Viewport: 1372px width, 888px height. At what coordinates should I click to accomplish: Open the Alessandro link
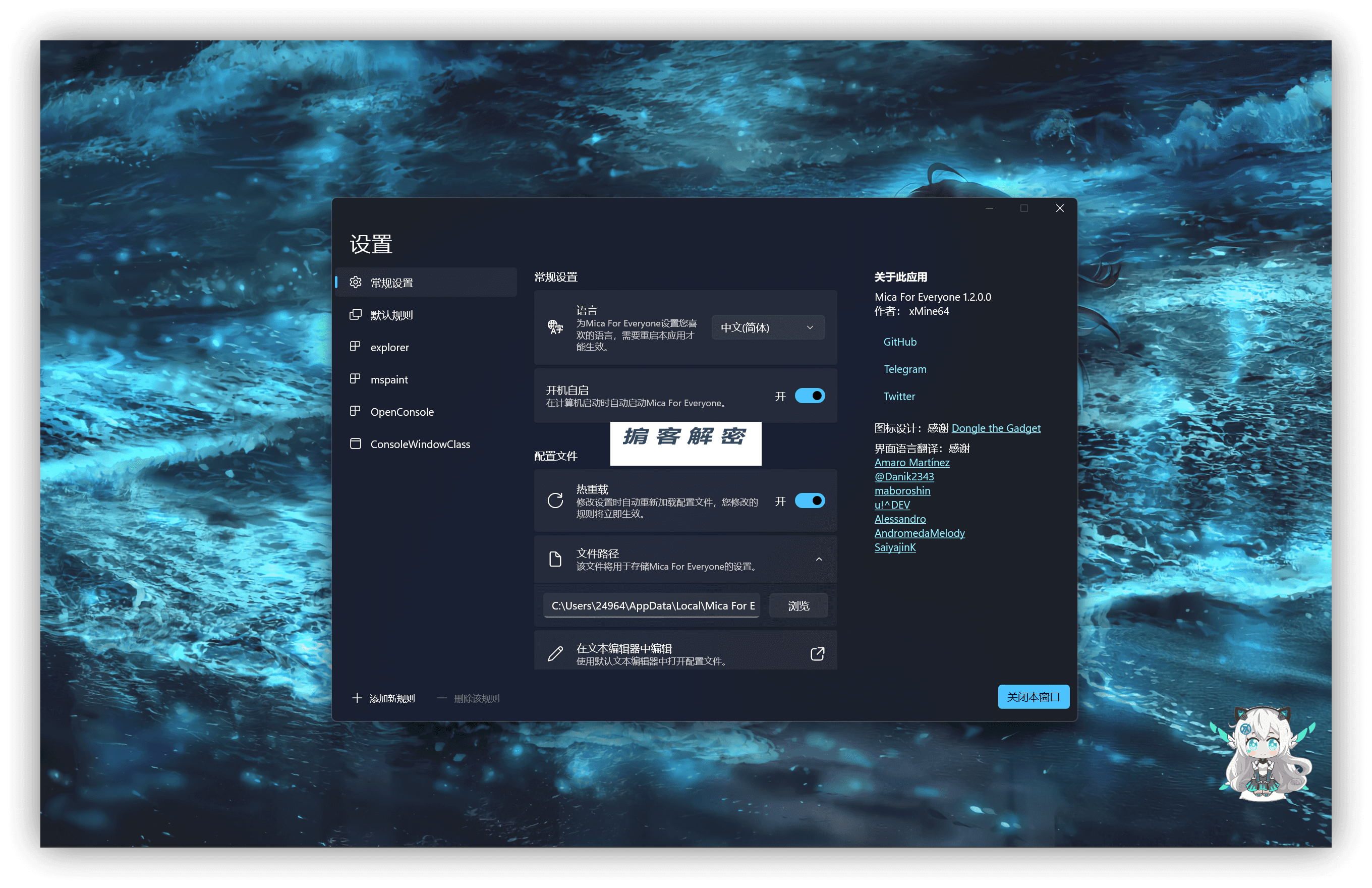[899, 518]
